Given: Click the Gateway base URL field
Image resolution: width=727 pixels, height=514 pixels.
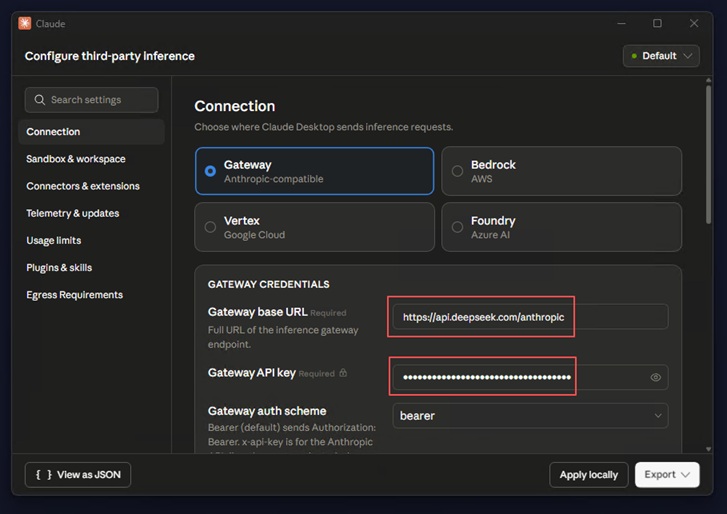Looking at the screenshot, I should click(530, 317).
